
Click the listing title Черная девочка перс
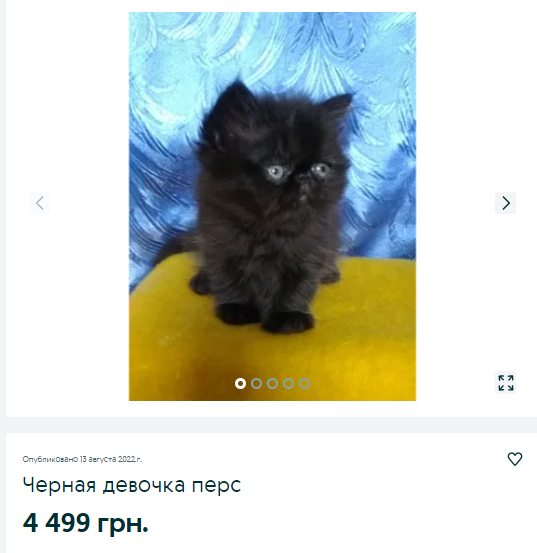[x=132, y=485]
